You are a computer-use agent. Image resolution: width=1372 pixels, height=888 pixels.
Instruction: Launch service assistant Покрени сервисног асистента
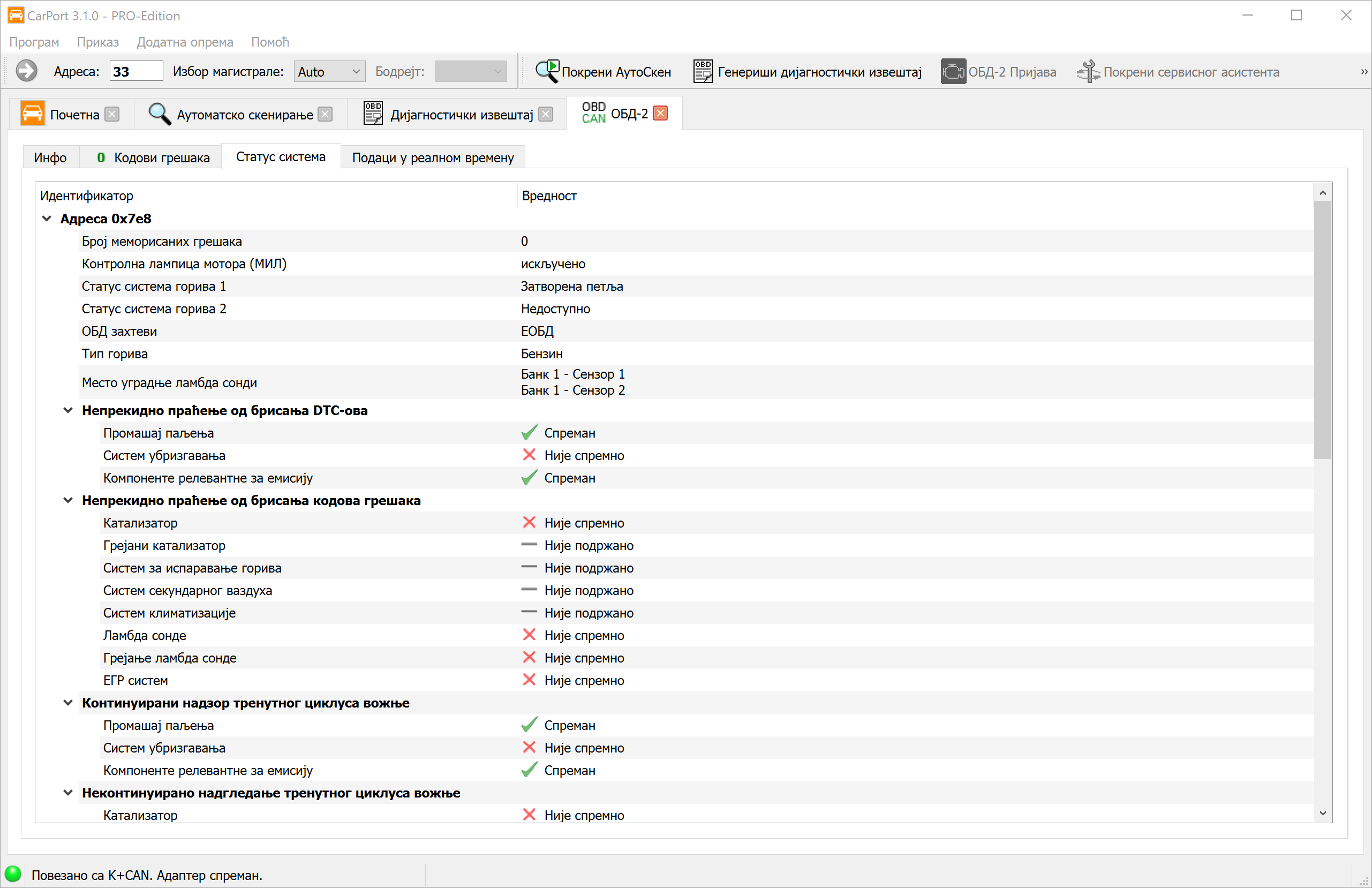coord(1088,72)
